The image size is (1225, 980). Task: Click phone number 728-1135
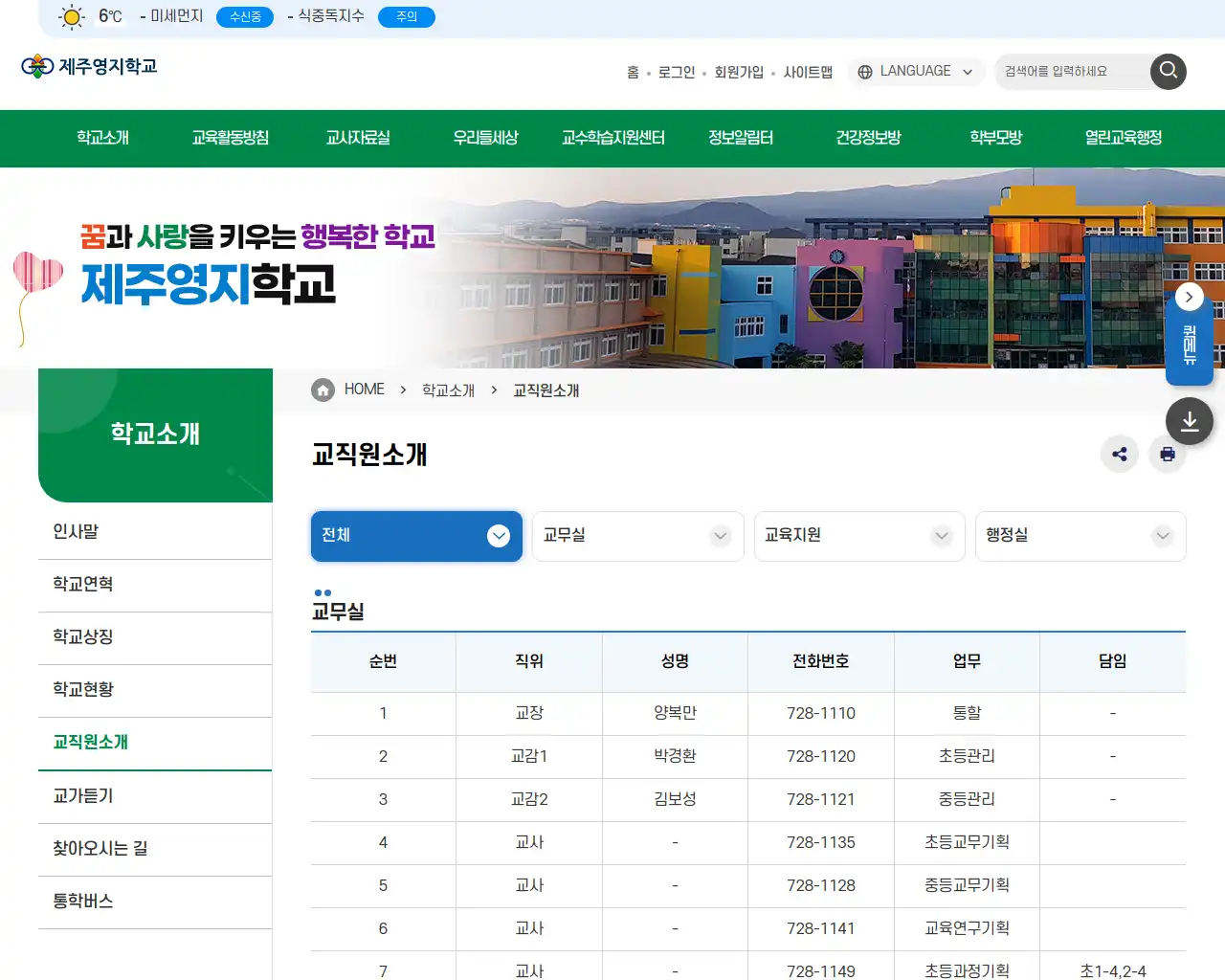click(821, 842)
